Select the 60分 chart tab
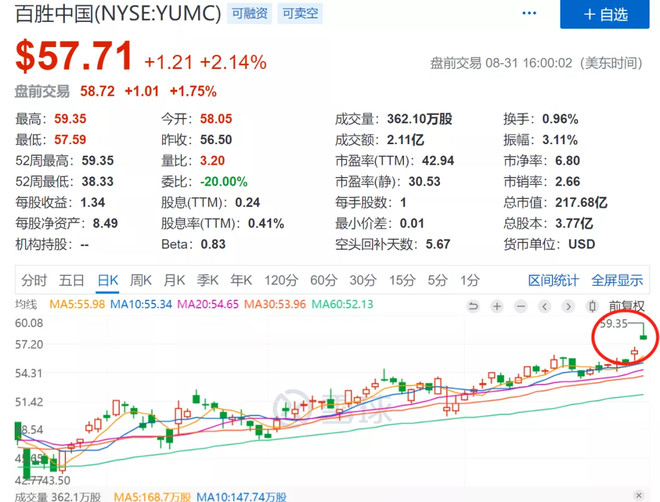Image resolution: width=660 pixels, height=502 pixels. click(x=324, y=280)
